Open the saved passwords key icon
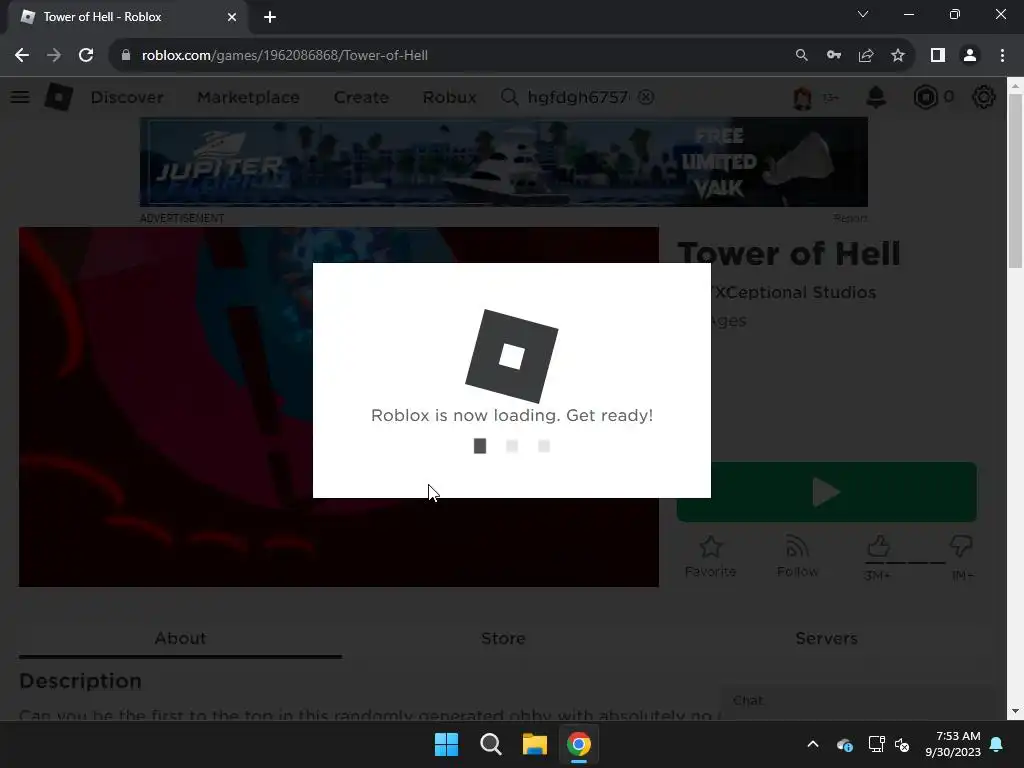The width and height of the screenshot is (1024, 768). (834, 56)
